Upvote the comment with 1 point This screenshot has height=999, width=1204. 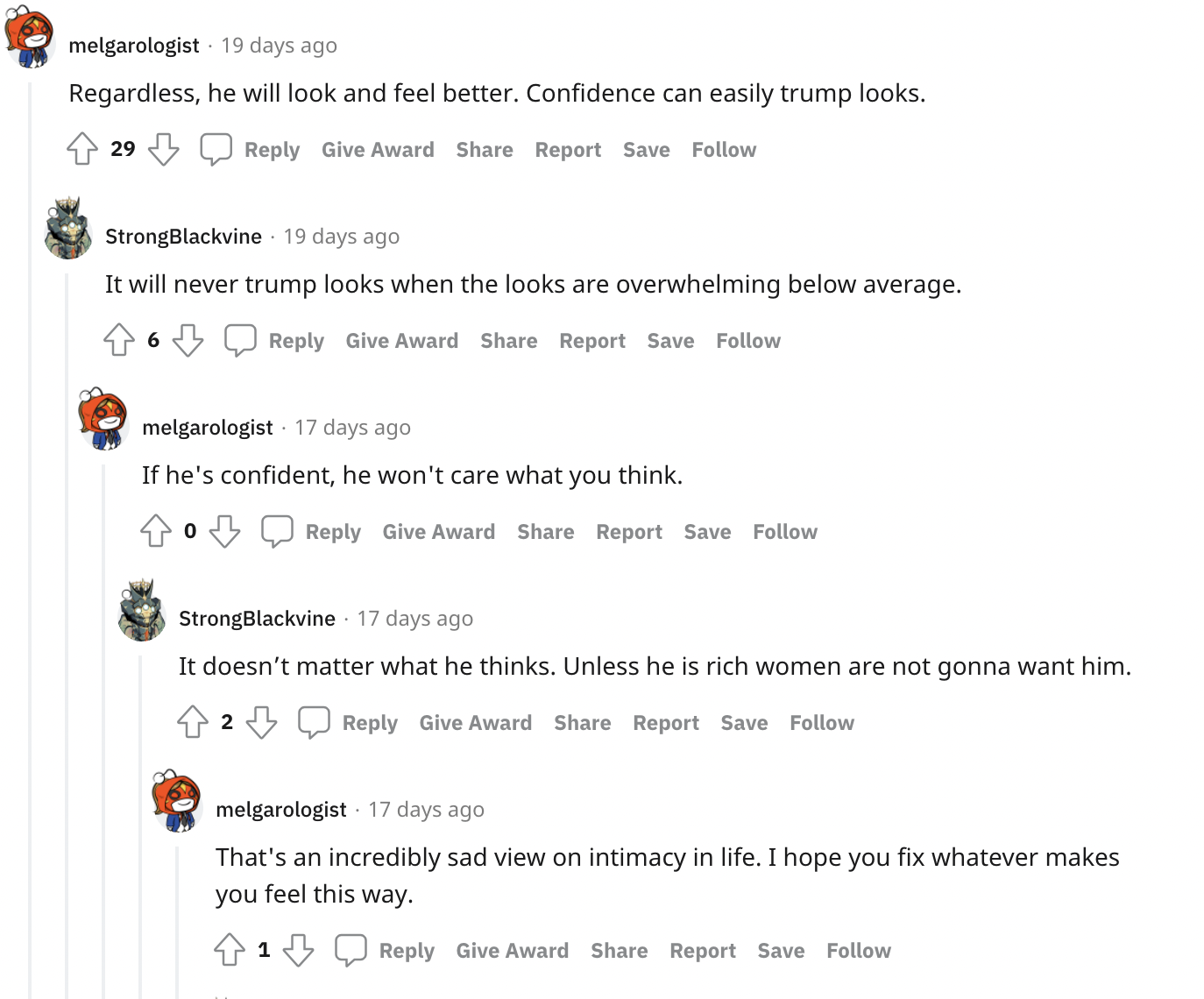click(x=230, y=950)
